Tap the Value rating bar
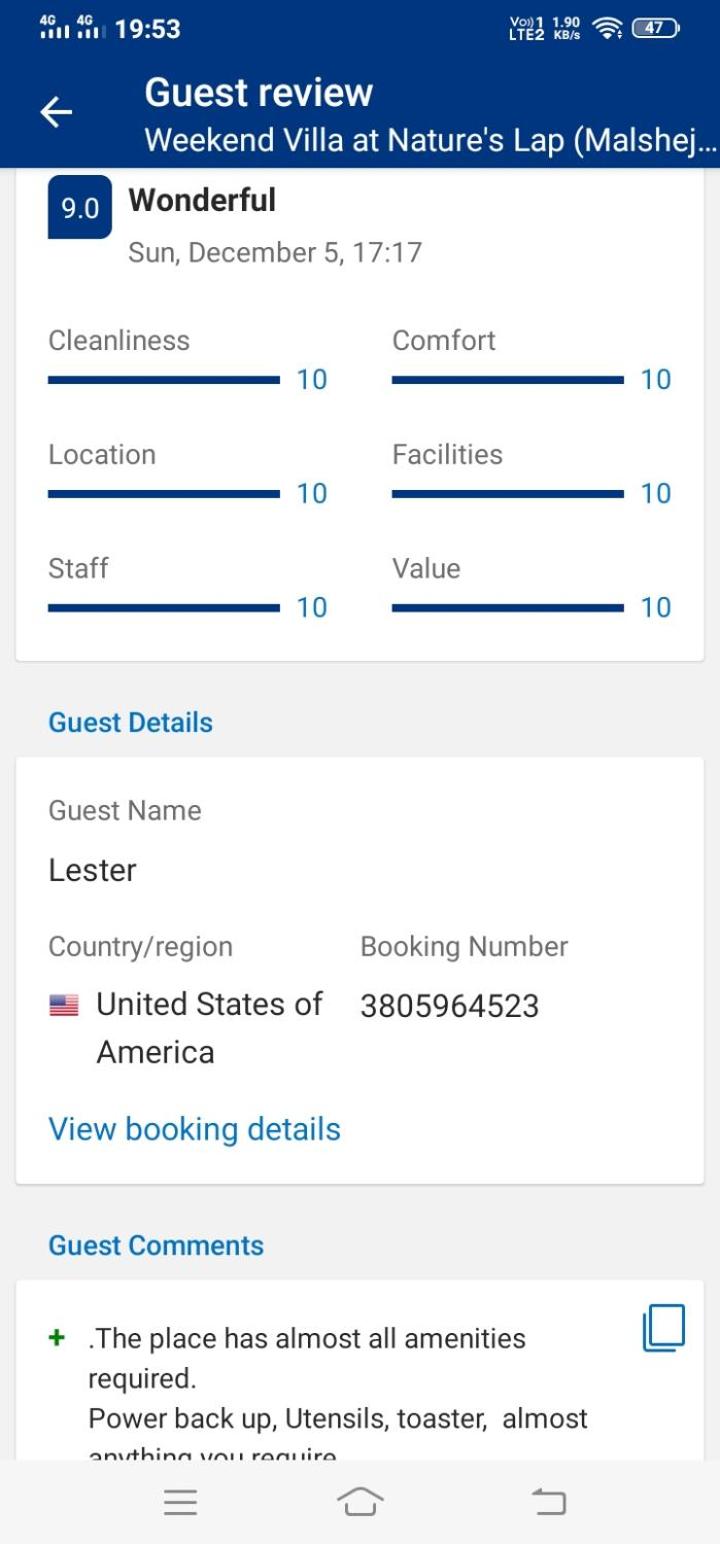This screenshot has height=1544, width=720. click(x=508, y=608)
